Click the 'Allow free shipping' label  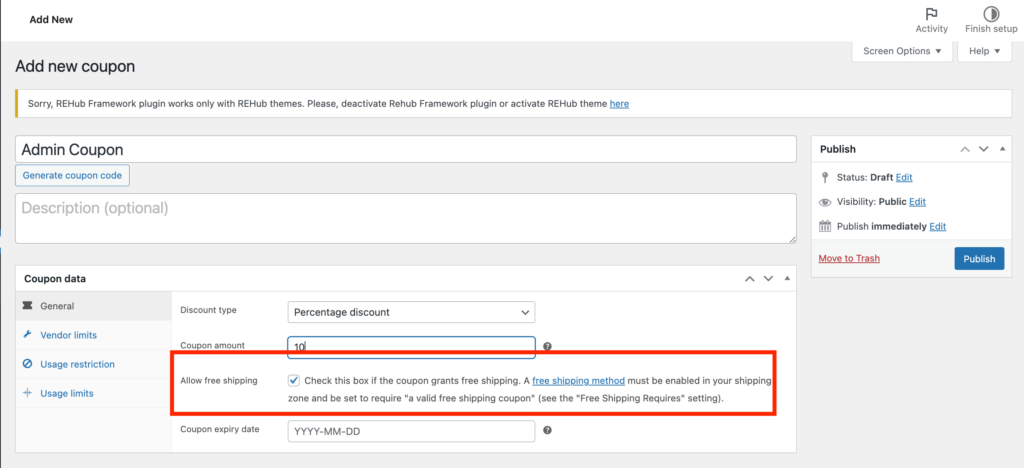tap(219, 380)
